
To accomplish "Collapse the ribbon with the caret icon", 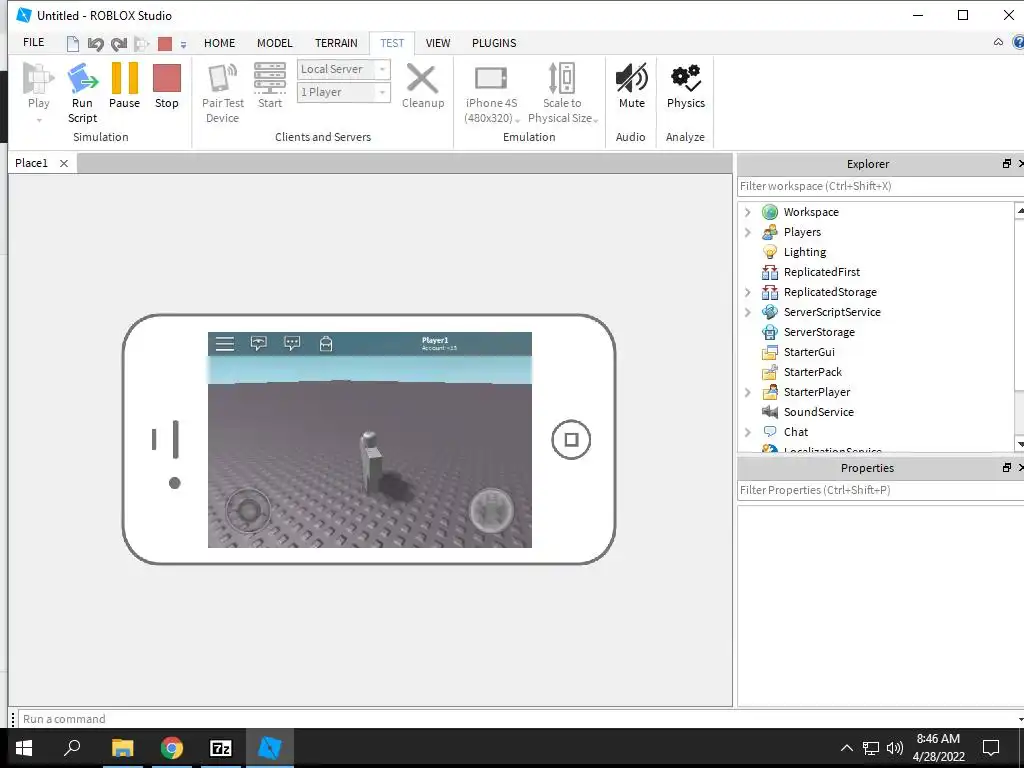I will point(998,42).
